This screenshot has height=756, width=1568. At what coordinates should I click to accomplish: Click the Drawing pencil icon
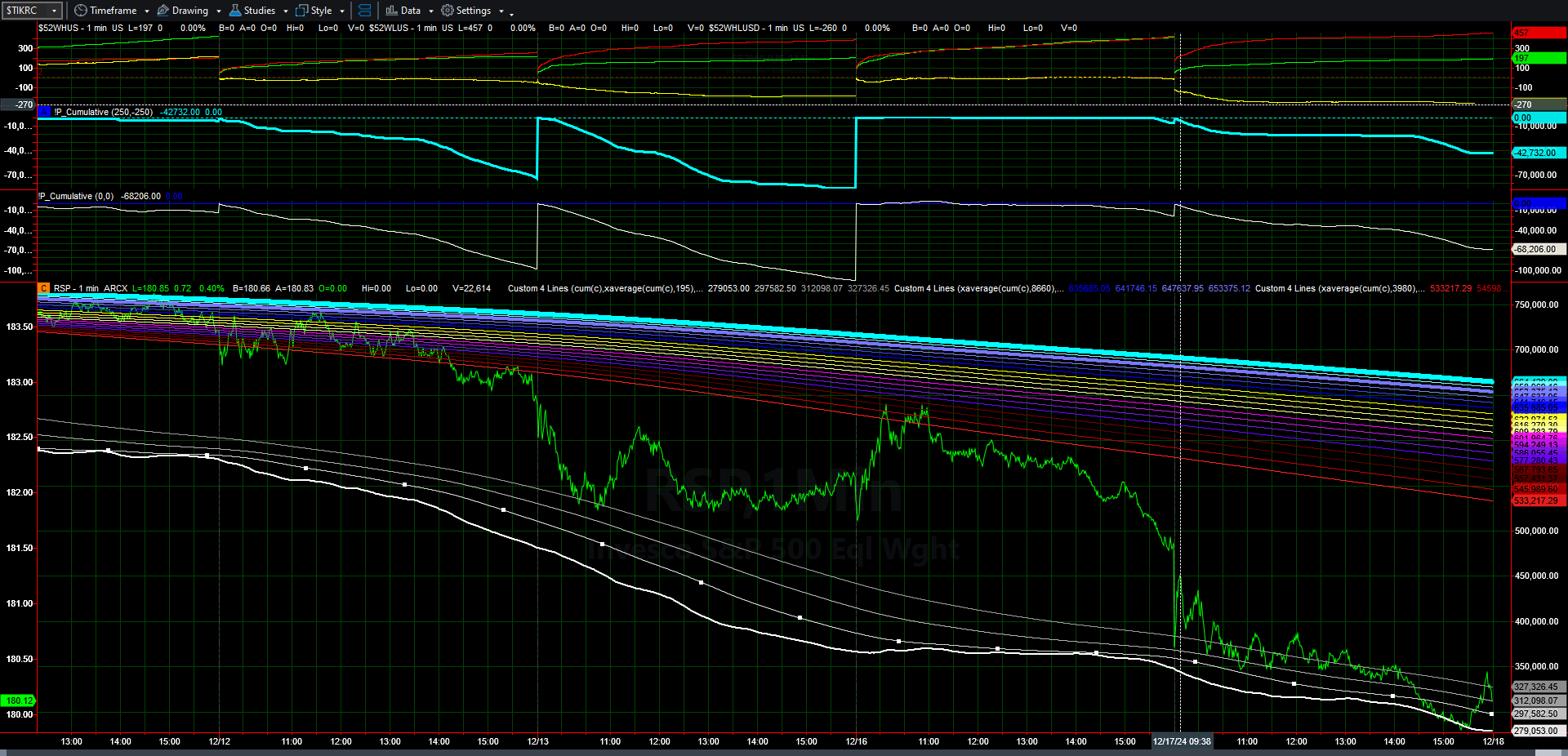pos(163,11)
